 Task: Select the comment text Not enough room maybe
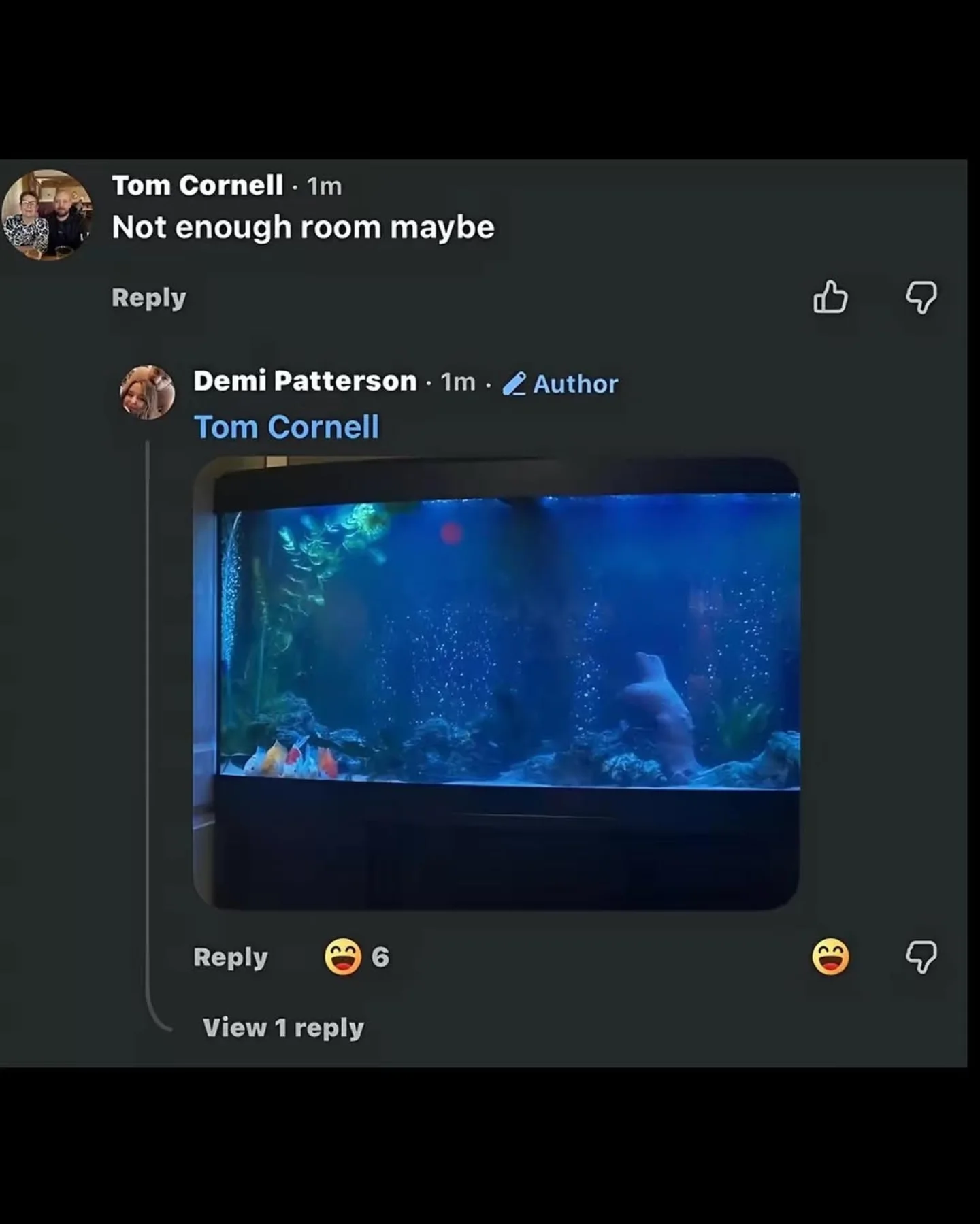click(303, 227)
